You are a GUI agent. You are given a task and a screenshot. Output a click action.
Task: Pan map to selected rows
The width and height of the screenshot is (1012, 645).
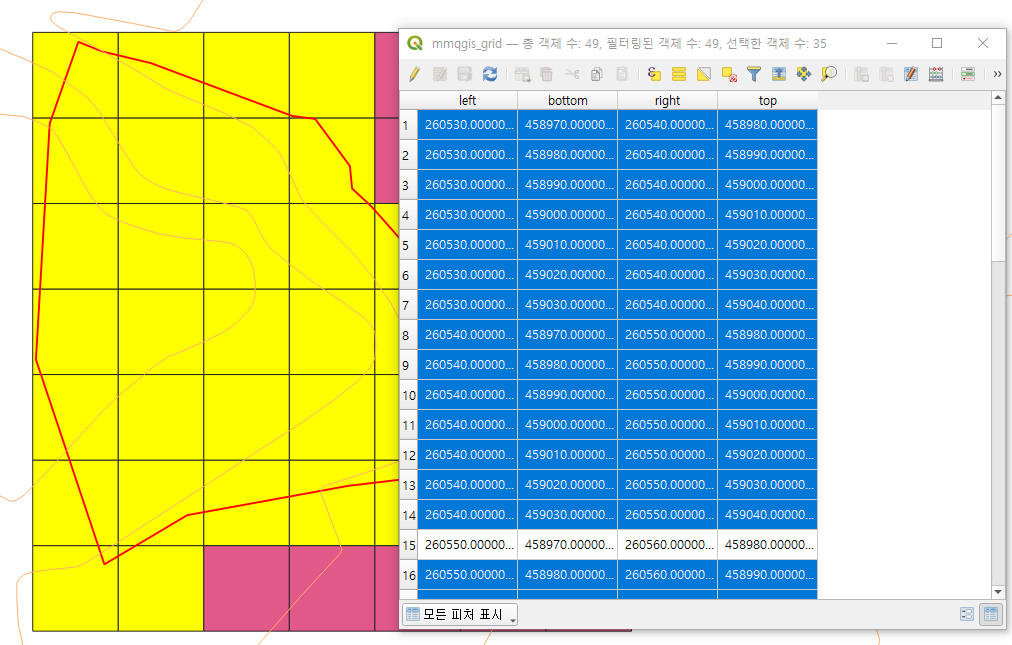[804, 74]
